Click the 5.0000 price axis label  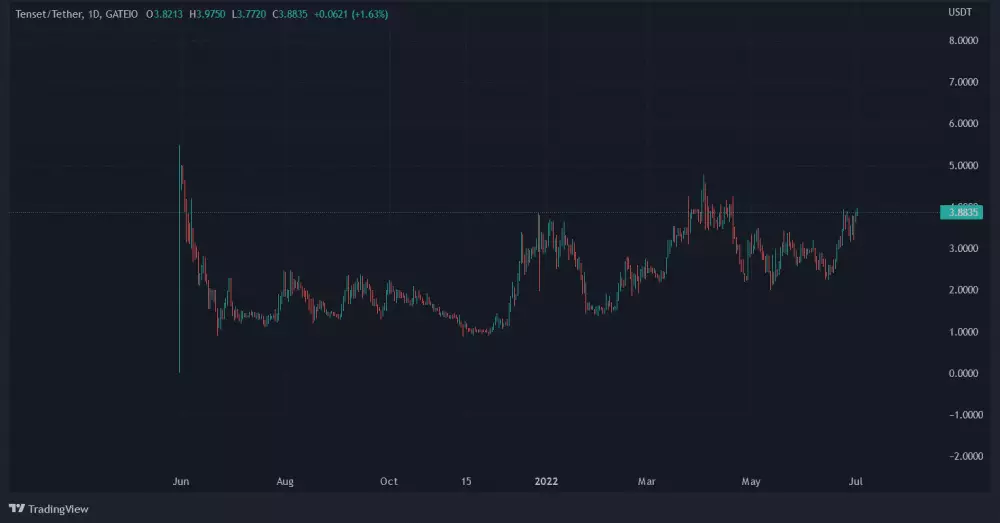click(x=963, y=165)
